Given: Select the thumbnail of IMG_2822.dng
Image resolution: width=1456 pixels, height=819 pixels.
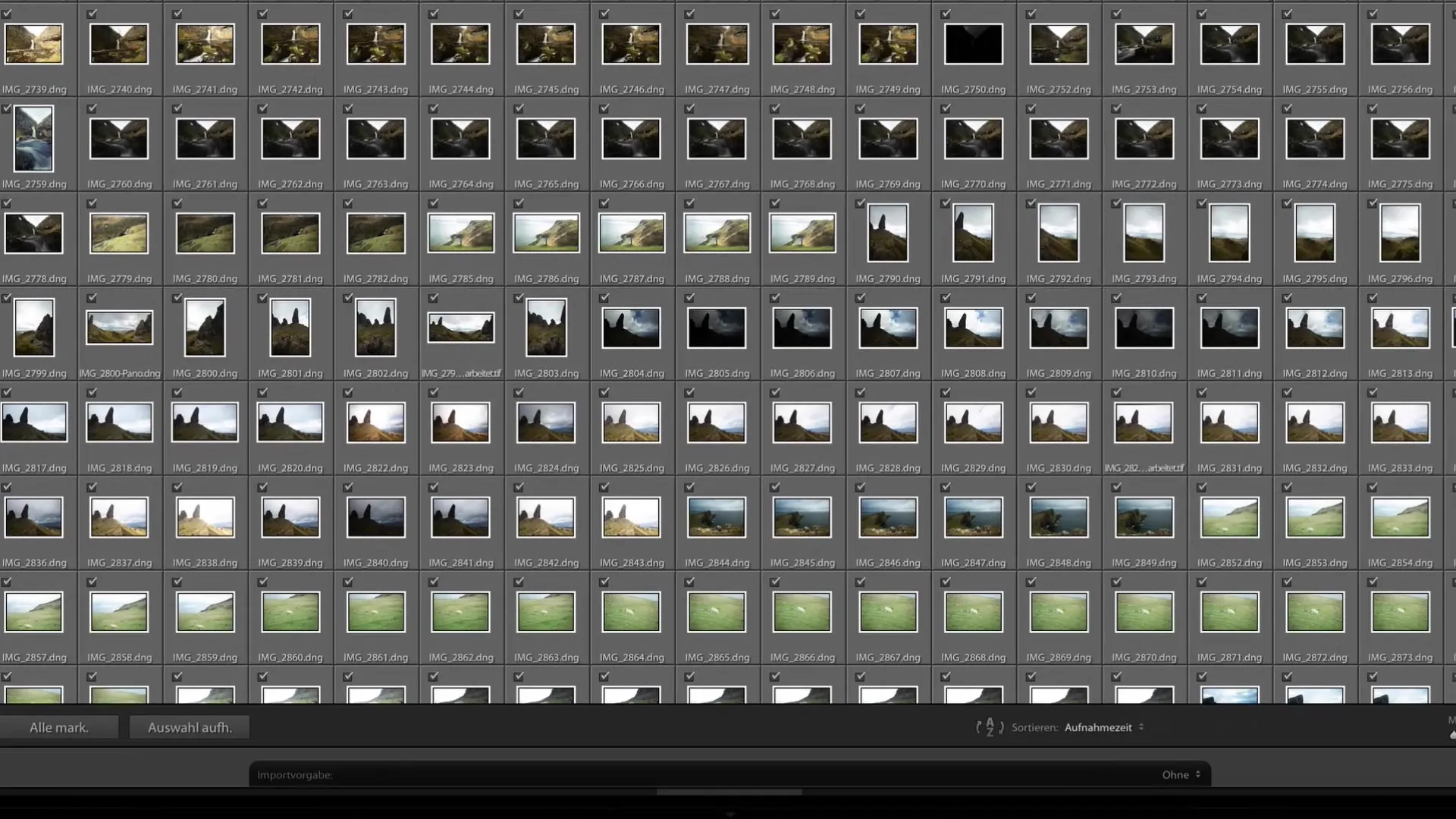Looking at the screenshot, I should [x=375, y=422].
